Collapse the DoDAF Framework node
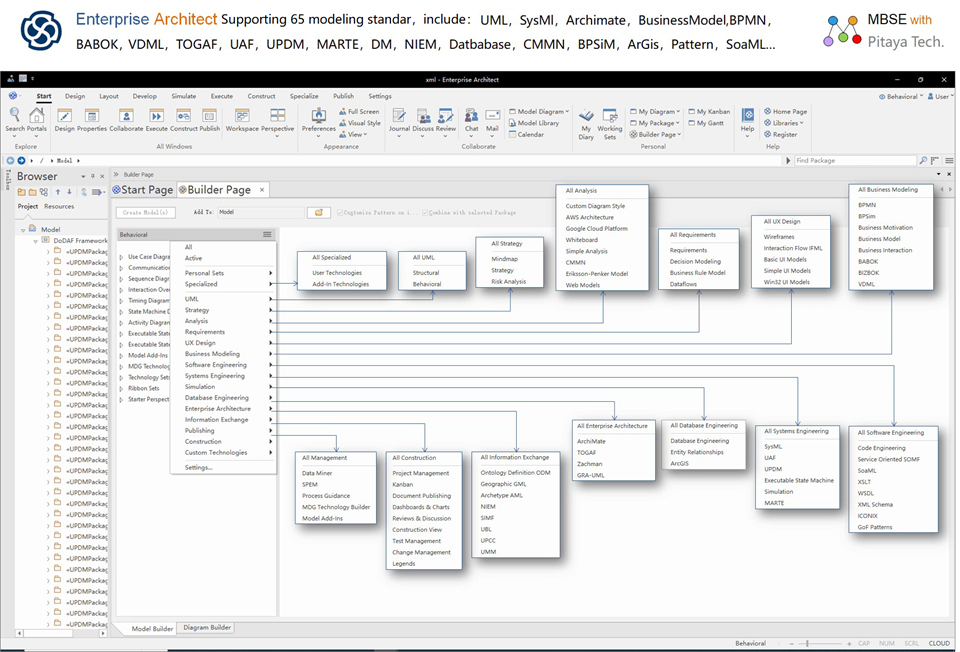Screen dimensions: 960x652 click(35, 241)
